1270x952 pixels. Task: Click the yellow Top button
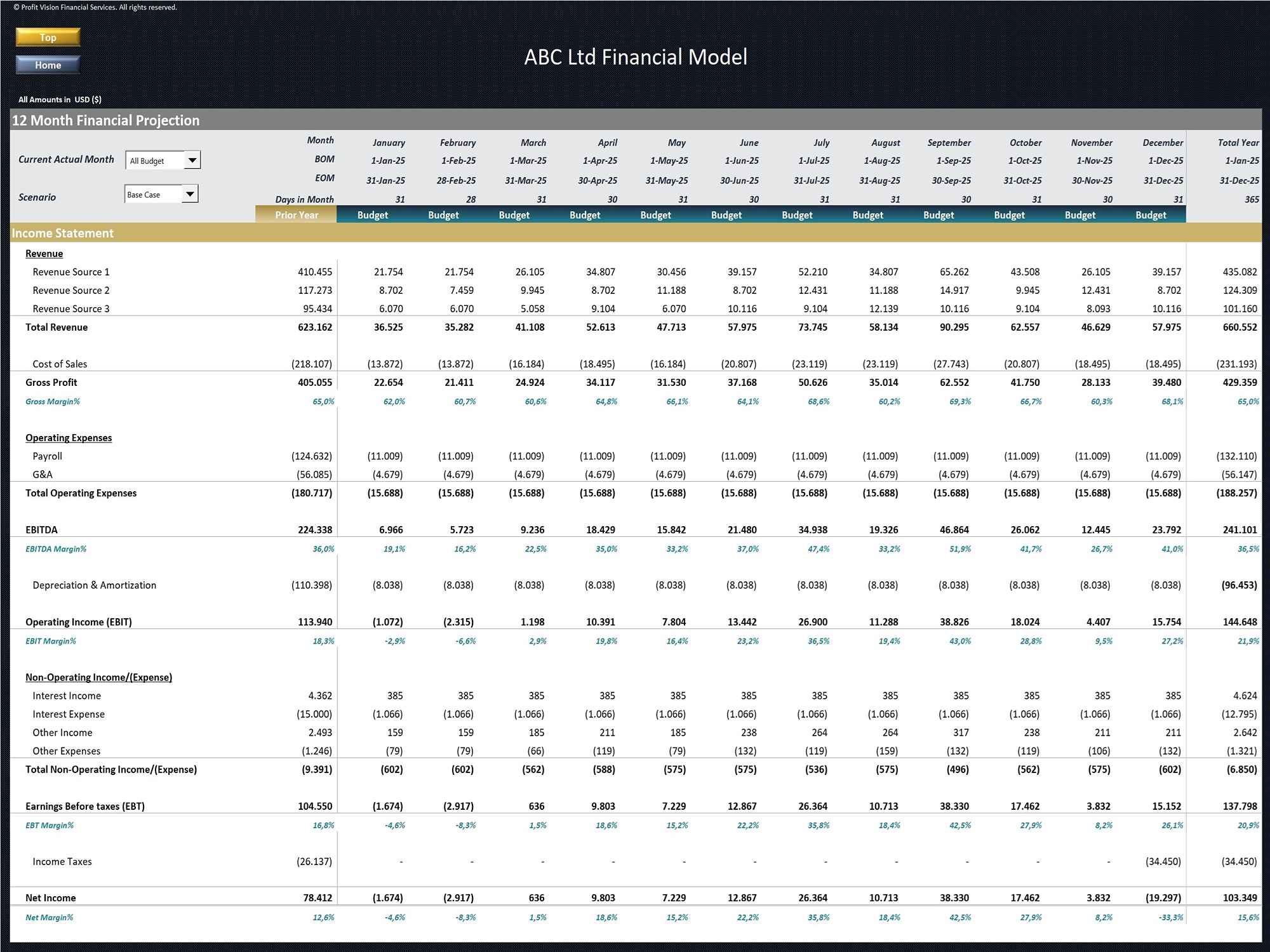click(x=48, y=37)
